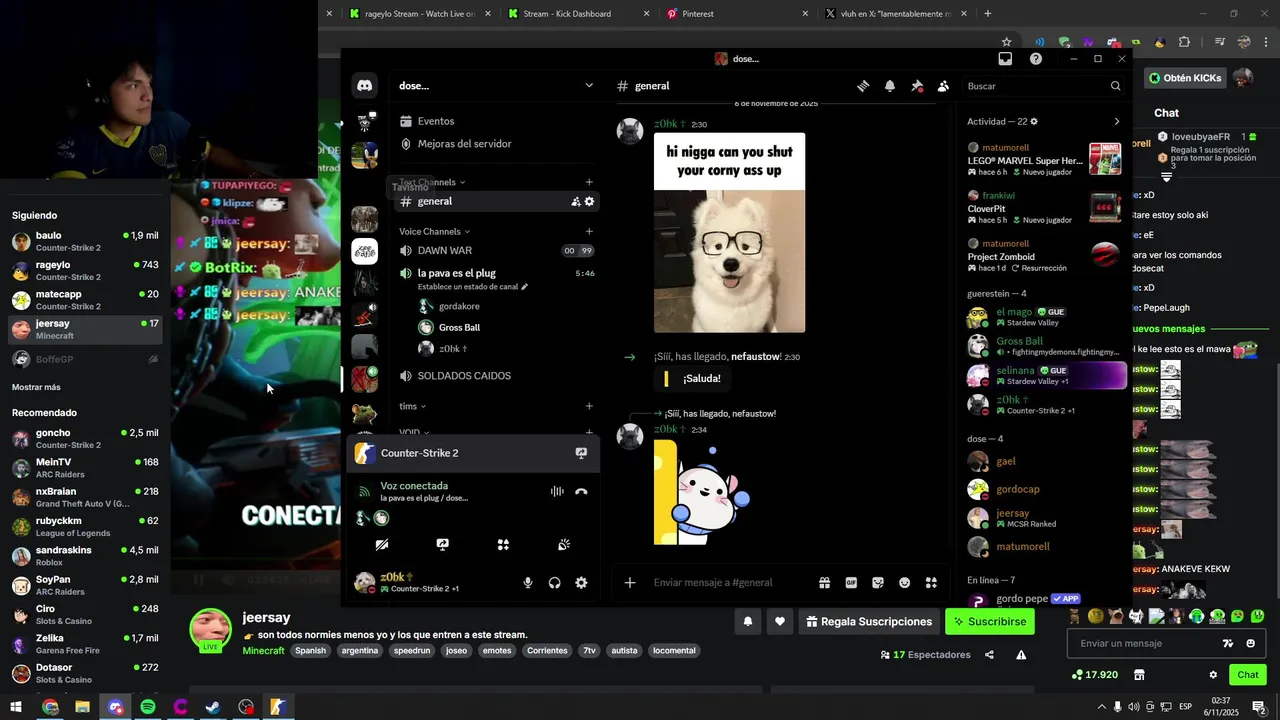
Task: Click gear icon next to general channel
Action: point(589,201)
